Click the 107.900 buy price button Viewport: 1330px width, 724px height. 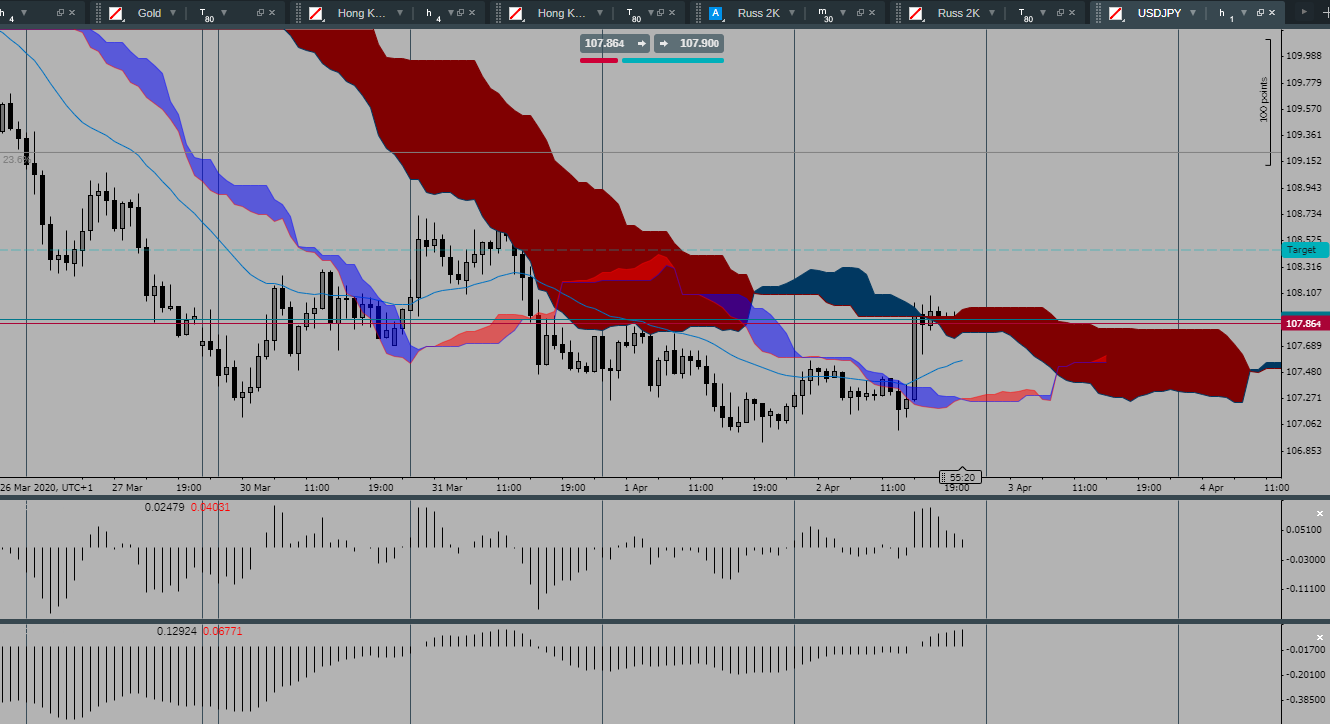click(689, 44)
